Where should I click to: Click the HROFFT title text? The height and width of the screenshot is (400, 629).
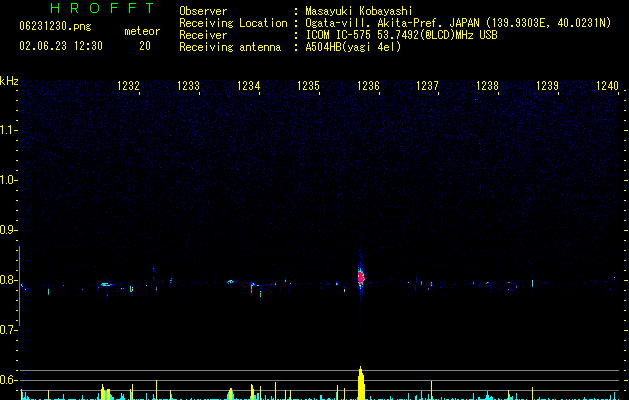click(x=102, y=8)
